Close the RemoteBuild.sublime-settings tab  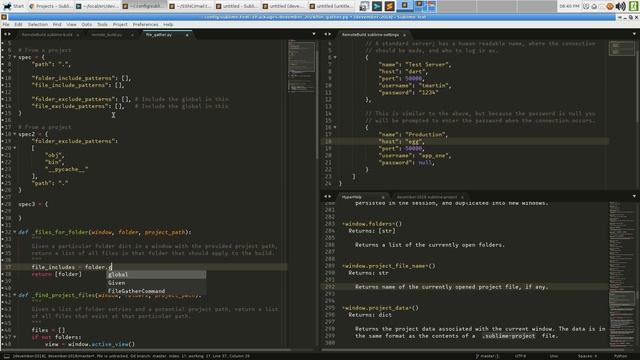click(404, 35)
